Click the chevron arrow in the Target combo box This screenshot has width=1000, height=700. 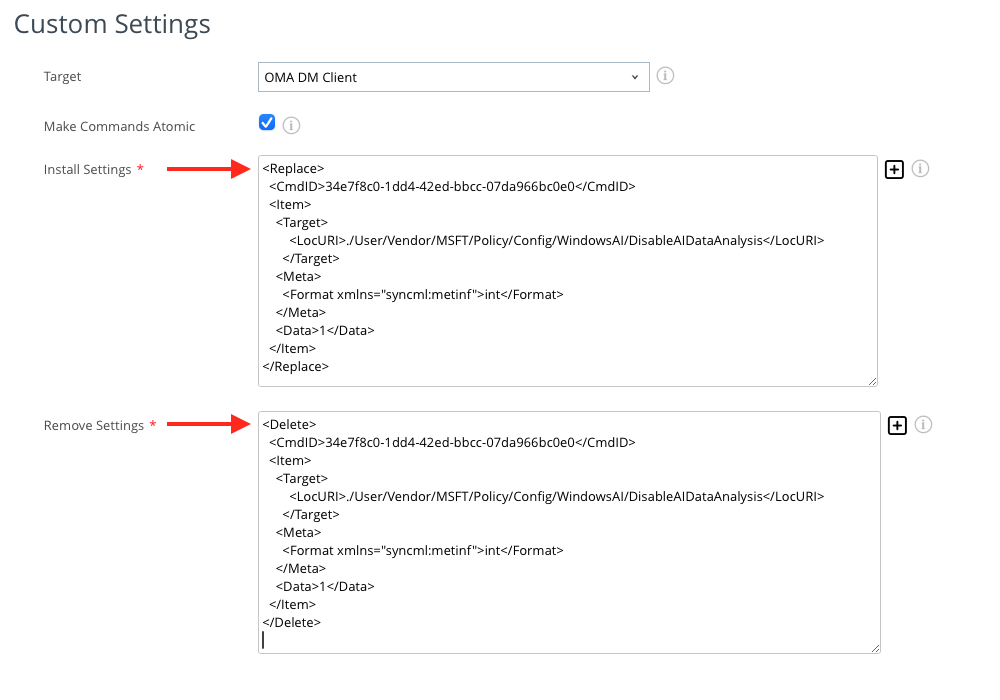635,77
